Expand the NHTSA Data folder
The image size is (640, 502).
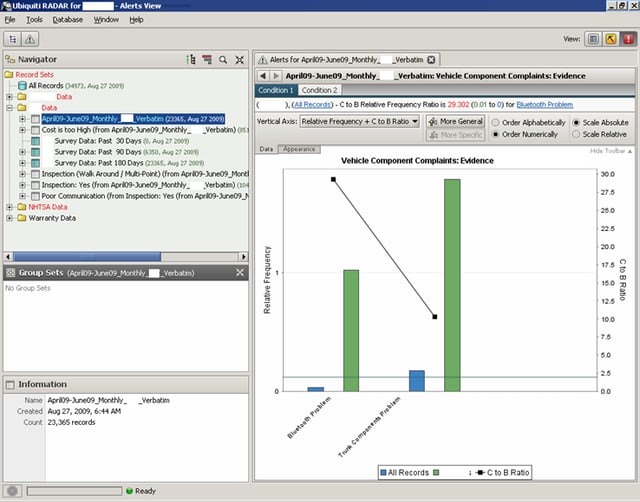pos(9,207)
